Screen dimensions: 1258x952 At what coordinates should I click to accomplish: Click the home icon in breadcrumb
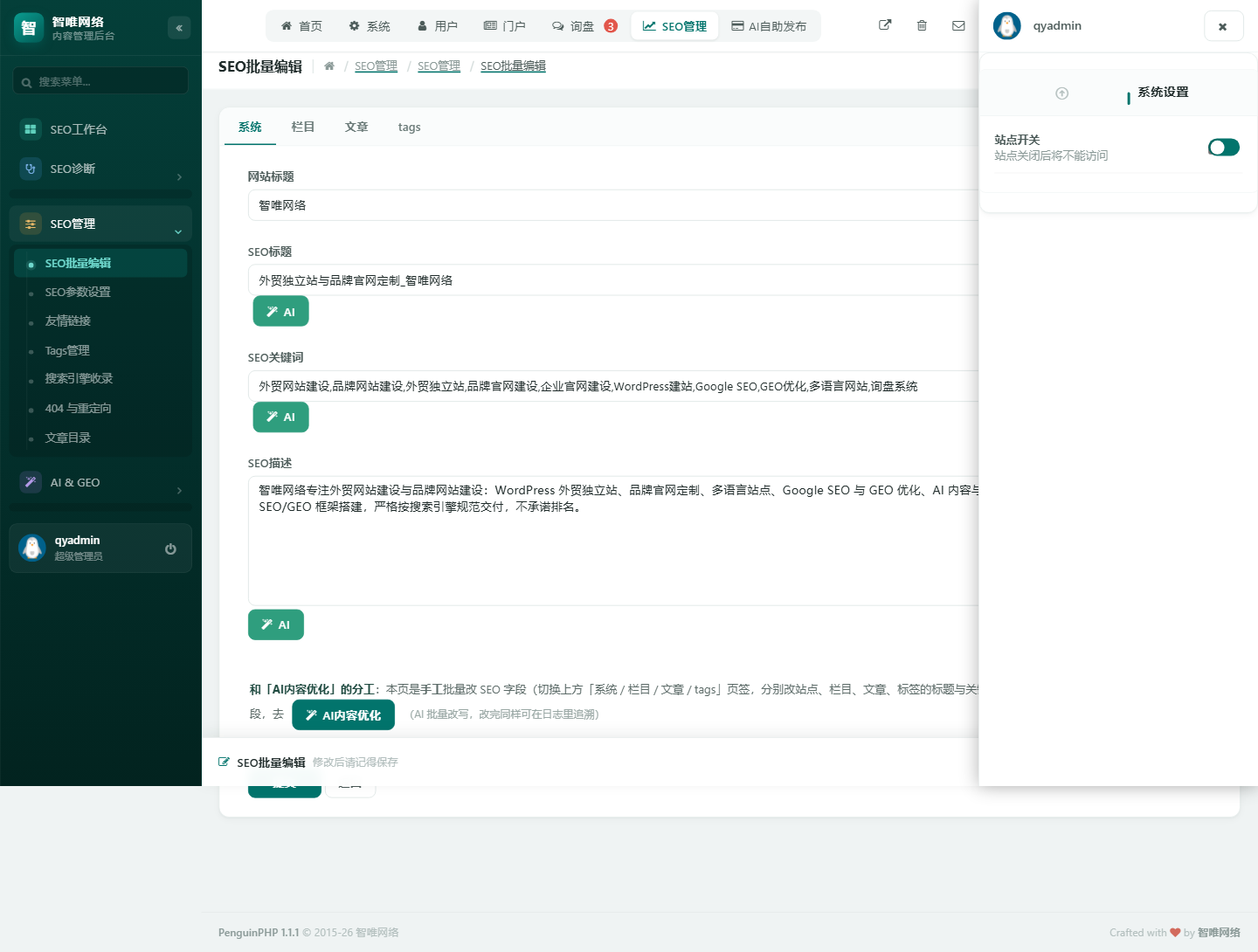pyautogui.click(x=329, y=66)
